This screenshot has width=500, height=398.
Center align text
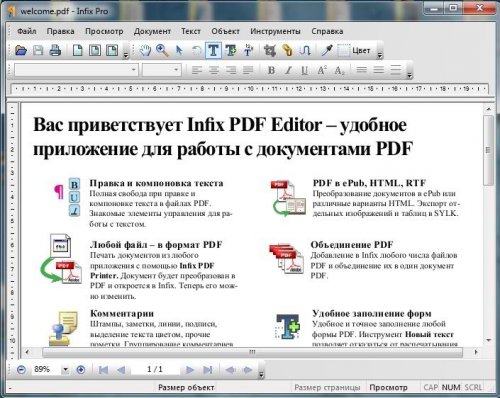coord(214,70)
